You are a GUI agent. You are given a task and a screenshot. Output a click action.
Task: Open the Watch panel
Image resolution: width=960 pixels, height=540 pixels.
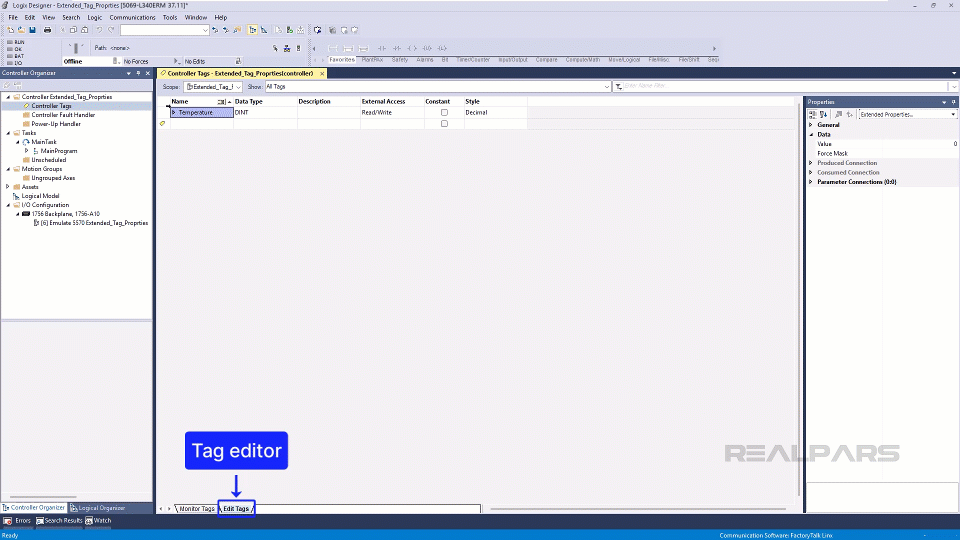[99, 521]
